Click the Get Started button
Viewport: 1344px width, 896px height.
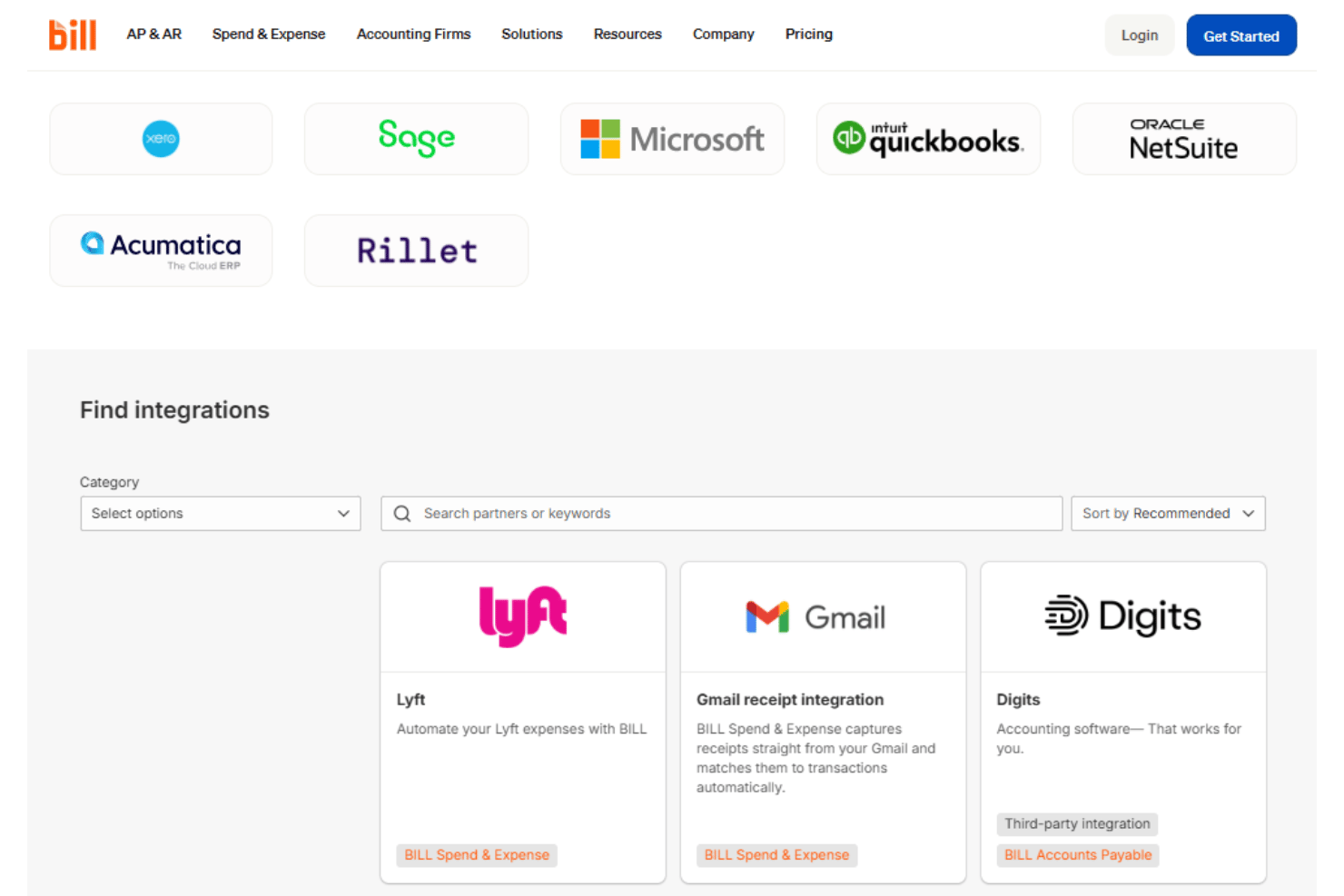[1241, 35]
